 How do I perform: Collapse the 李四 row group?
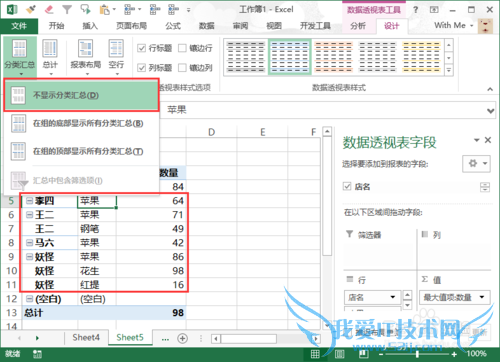pyautogui.click(x=30, y=201)
